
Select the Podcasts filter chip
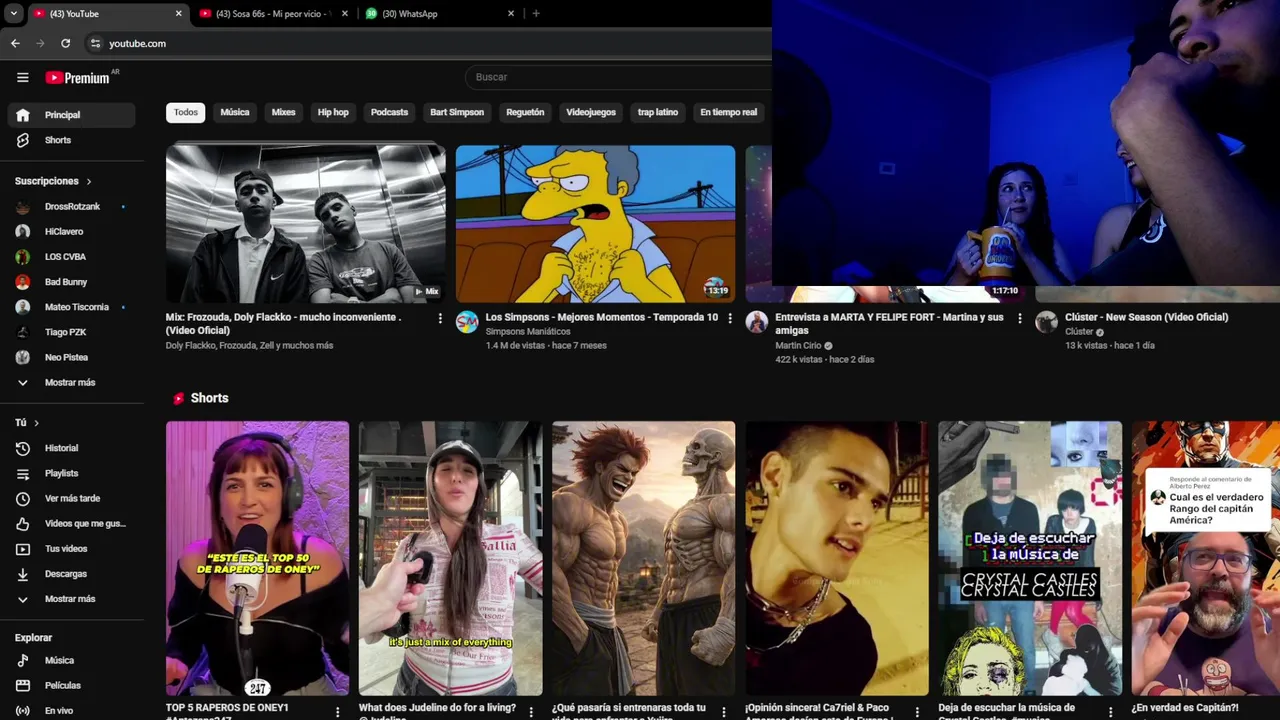click(389, 112)
